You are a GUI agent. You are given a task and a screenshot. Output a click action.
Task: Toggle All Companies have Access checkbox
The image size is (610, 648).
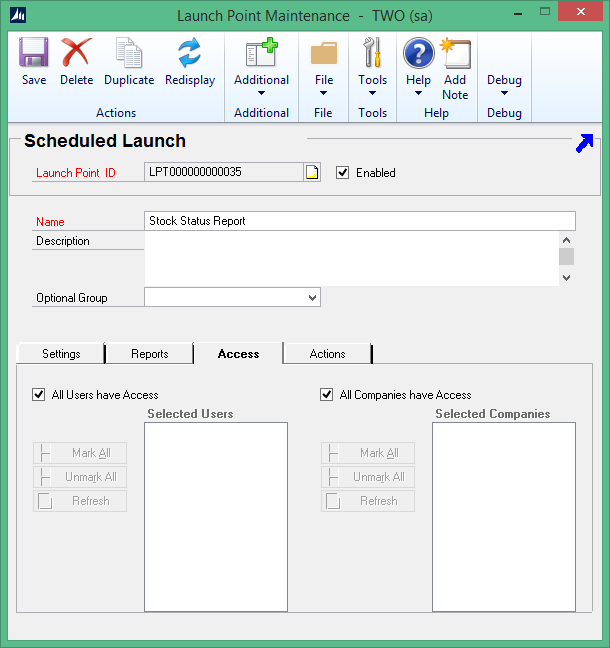(326, 395)
